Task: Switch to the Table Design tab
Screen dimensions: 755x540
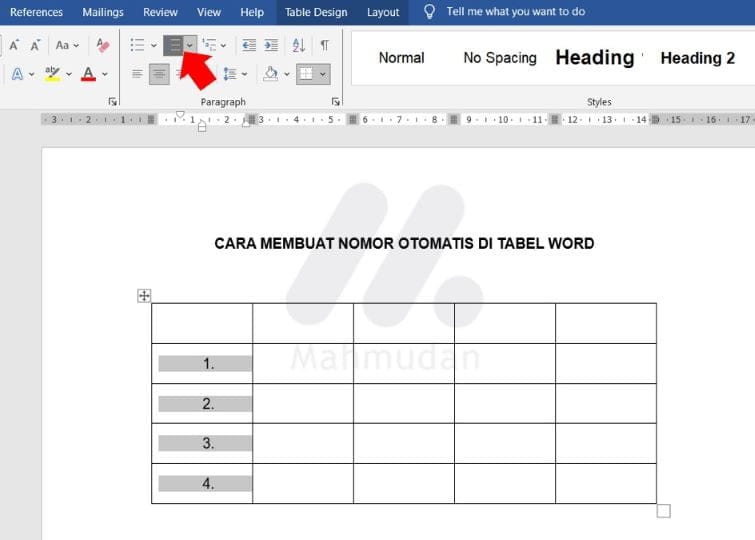Action: [x=316, y=12]
